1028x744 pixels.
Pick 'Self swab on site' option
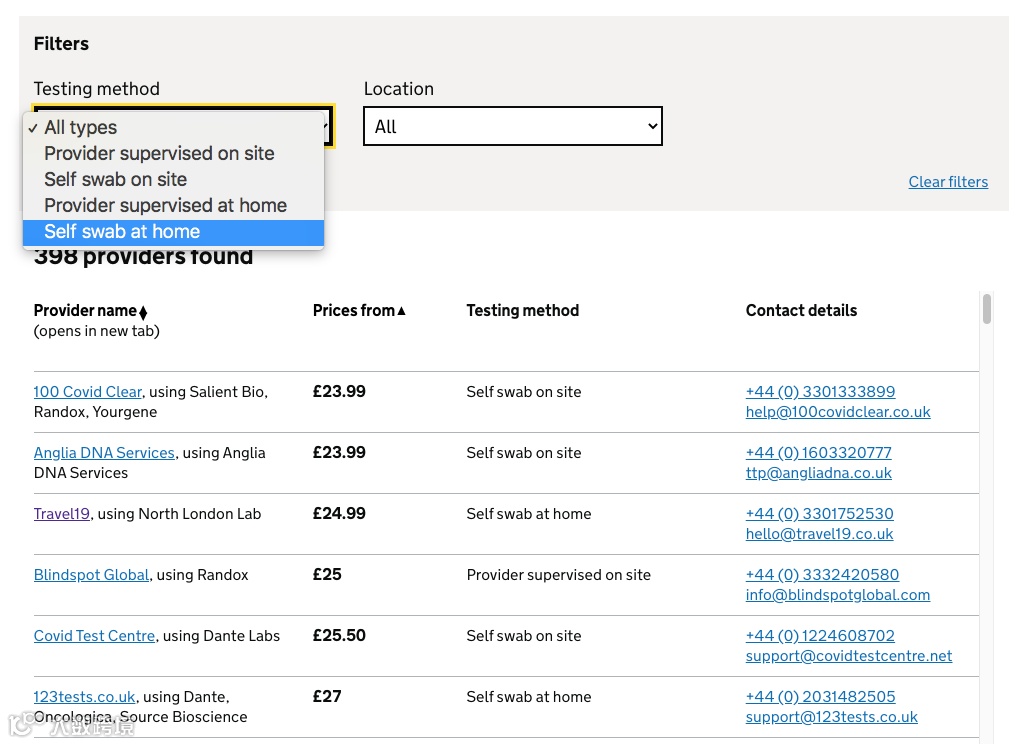pyautogui.click(x=115, y=180)
